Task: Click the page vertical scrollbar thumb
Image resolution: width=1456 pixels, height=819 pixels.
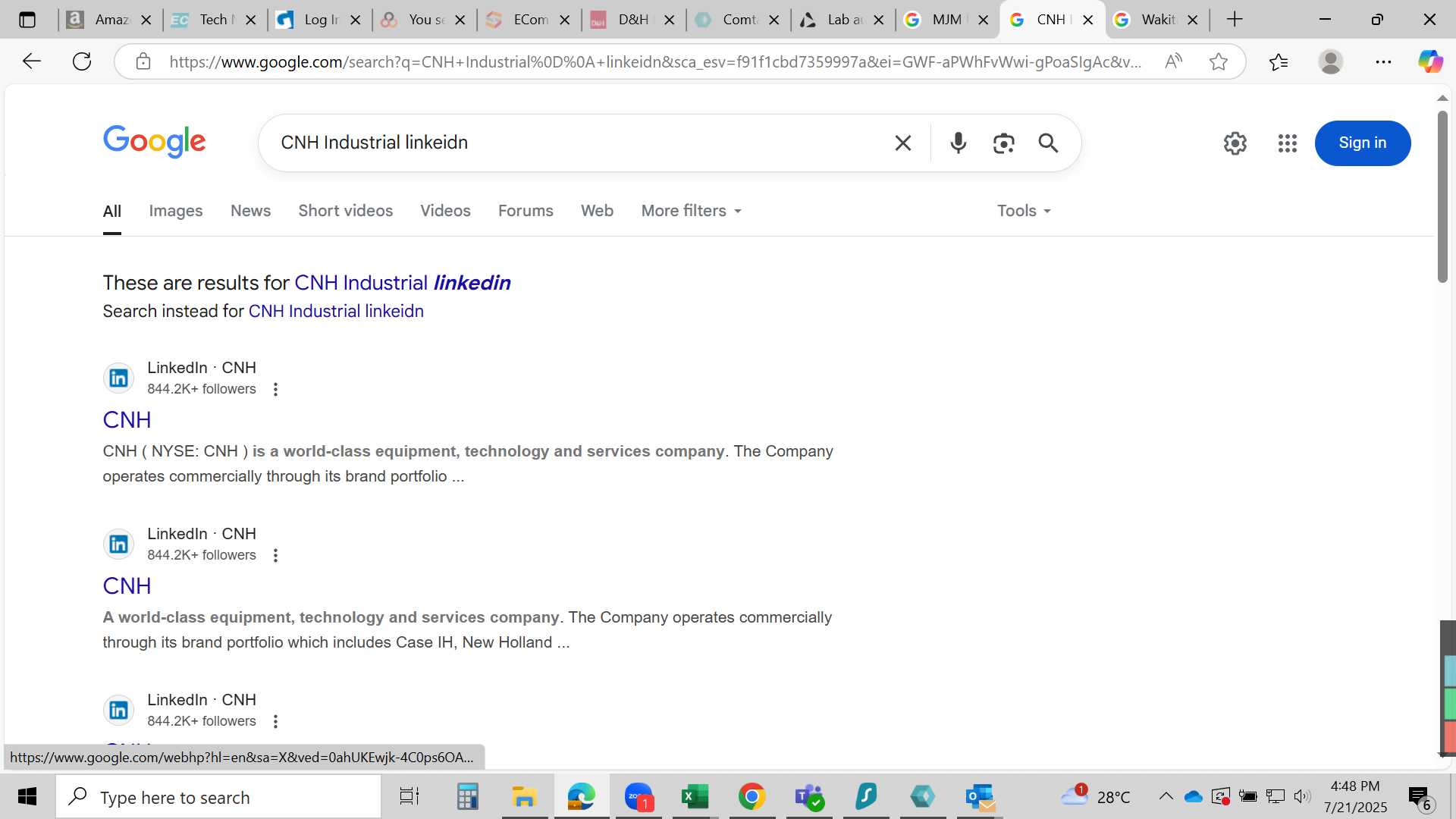Action: [1442, 197]
